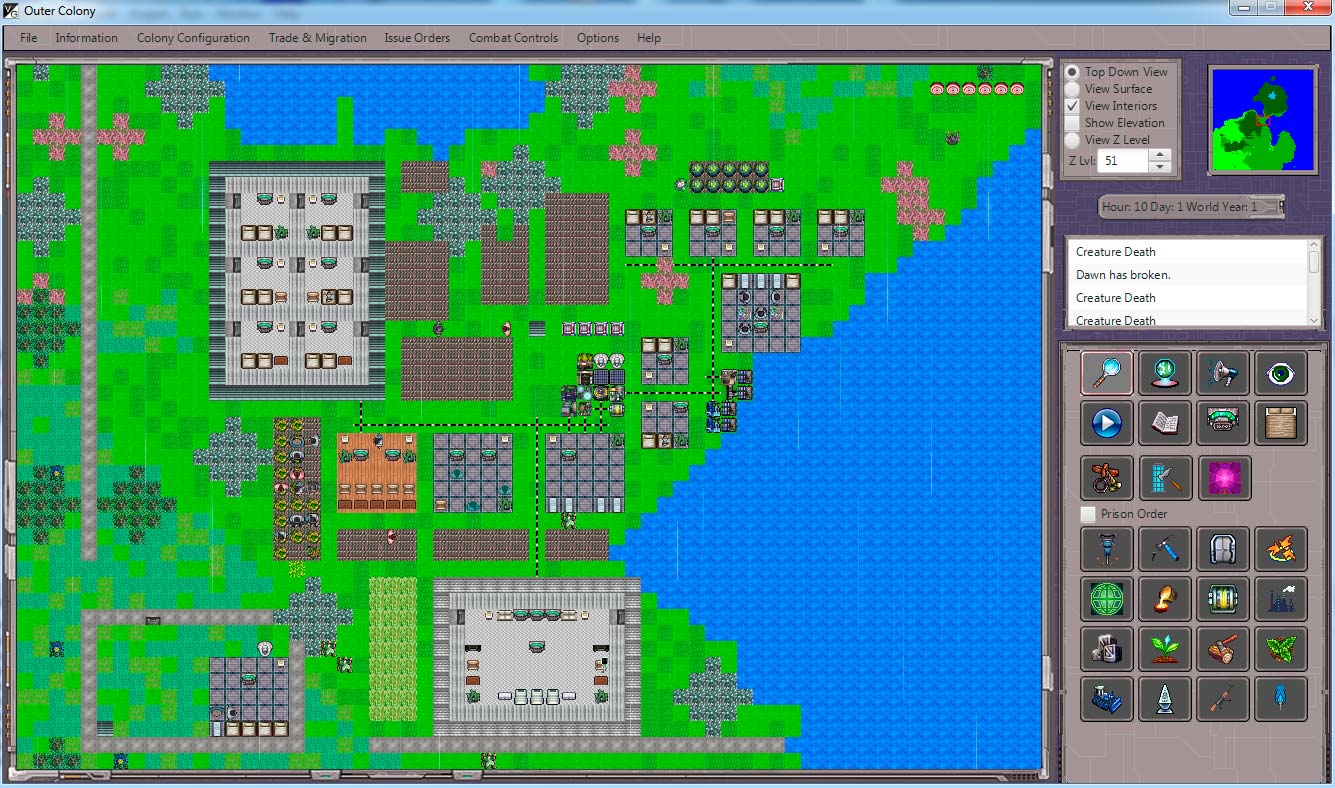Select the pickaxe mining tool
This screenshot has height=788, width=1335.
click(1164, 548)
